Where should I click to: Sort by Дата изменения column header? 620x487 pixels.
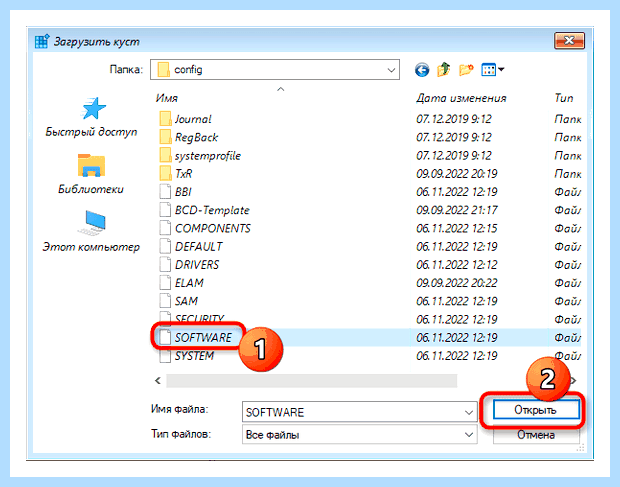pyautogui.click(x=461, y=98)
